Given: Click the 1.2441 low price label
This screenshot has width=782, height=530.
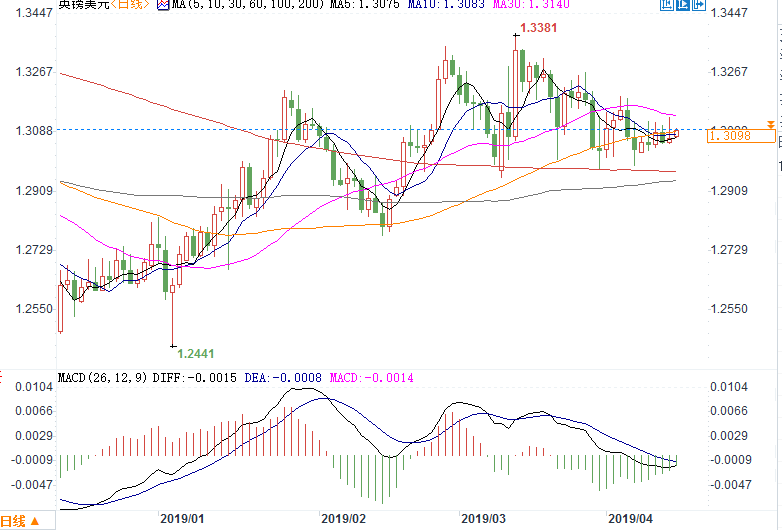Looking at the screenshot, I should [196, 353].
